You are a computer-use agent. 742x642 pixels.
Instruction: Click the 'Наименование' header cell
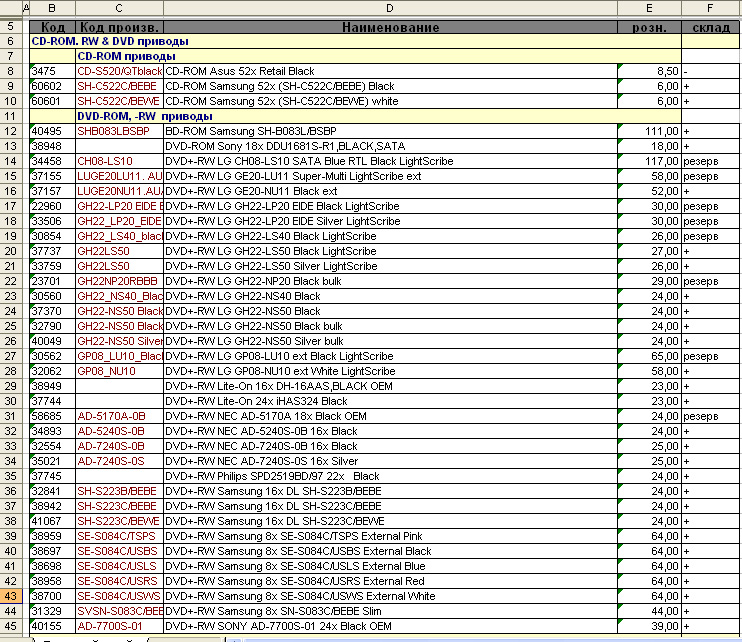390,27
